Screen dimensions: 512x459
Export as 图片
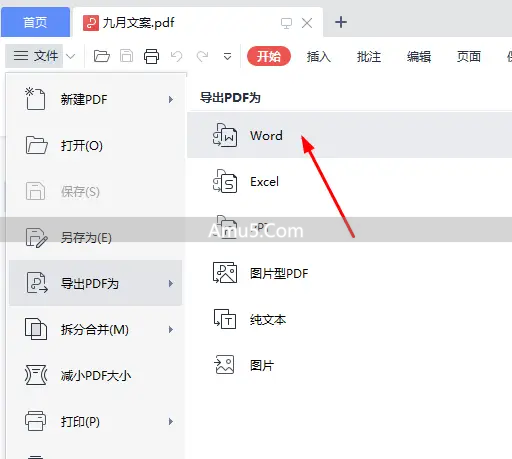349,365
